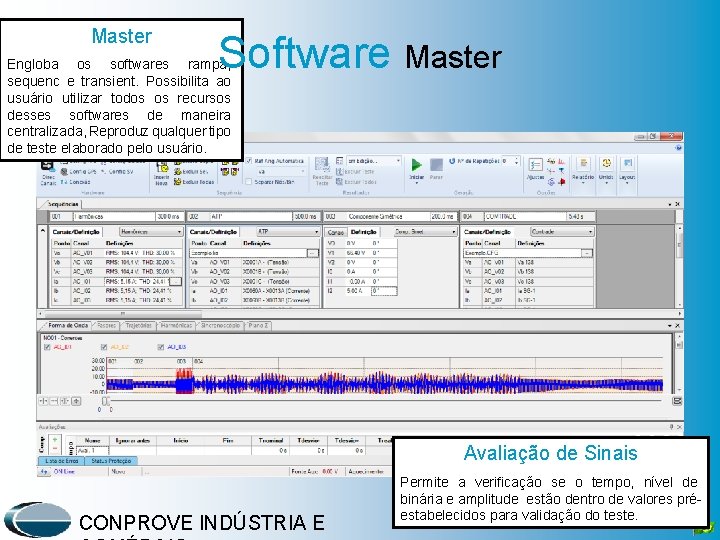Toggle Separar Níbs/Bin checkbox

[x=249, y=182]
